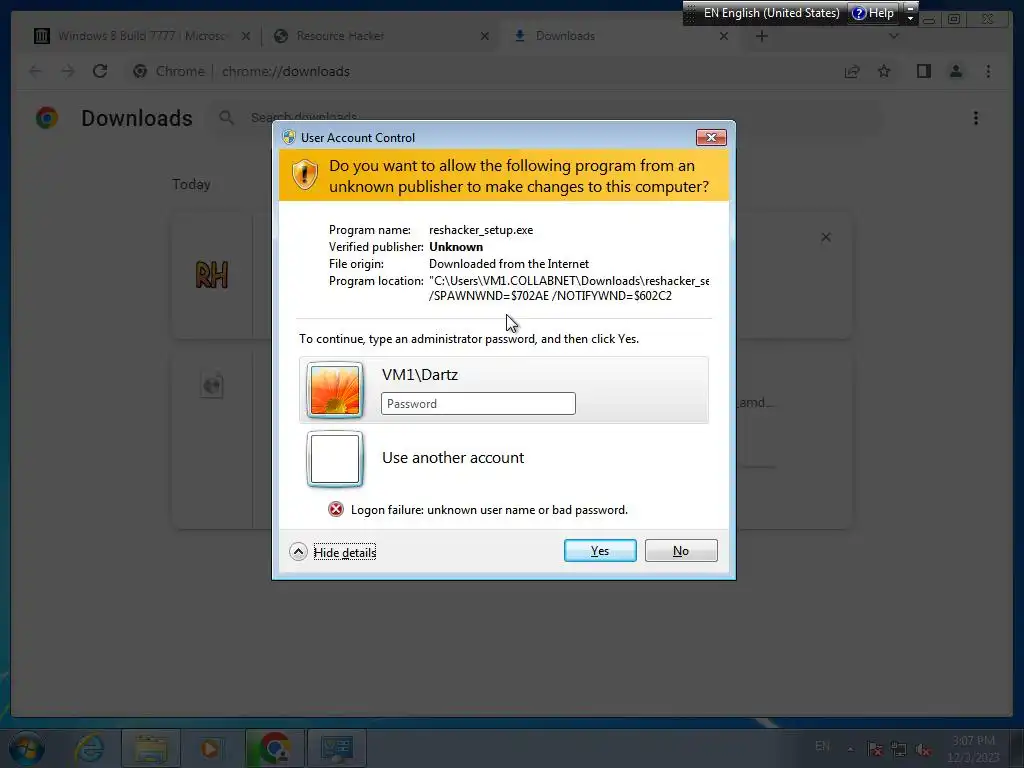Click the red logon failure error icon
This screenshot has height=768, width=1024.
(336, 509)
